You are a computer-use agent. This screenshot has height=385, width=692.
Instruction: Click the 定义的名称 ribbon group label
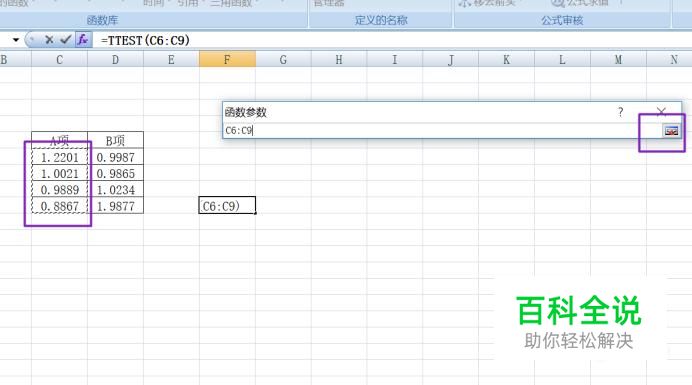click(381, 20)
